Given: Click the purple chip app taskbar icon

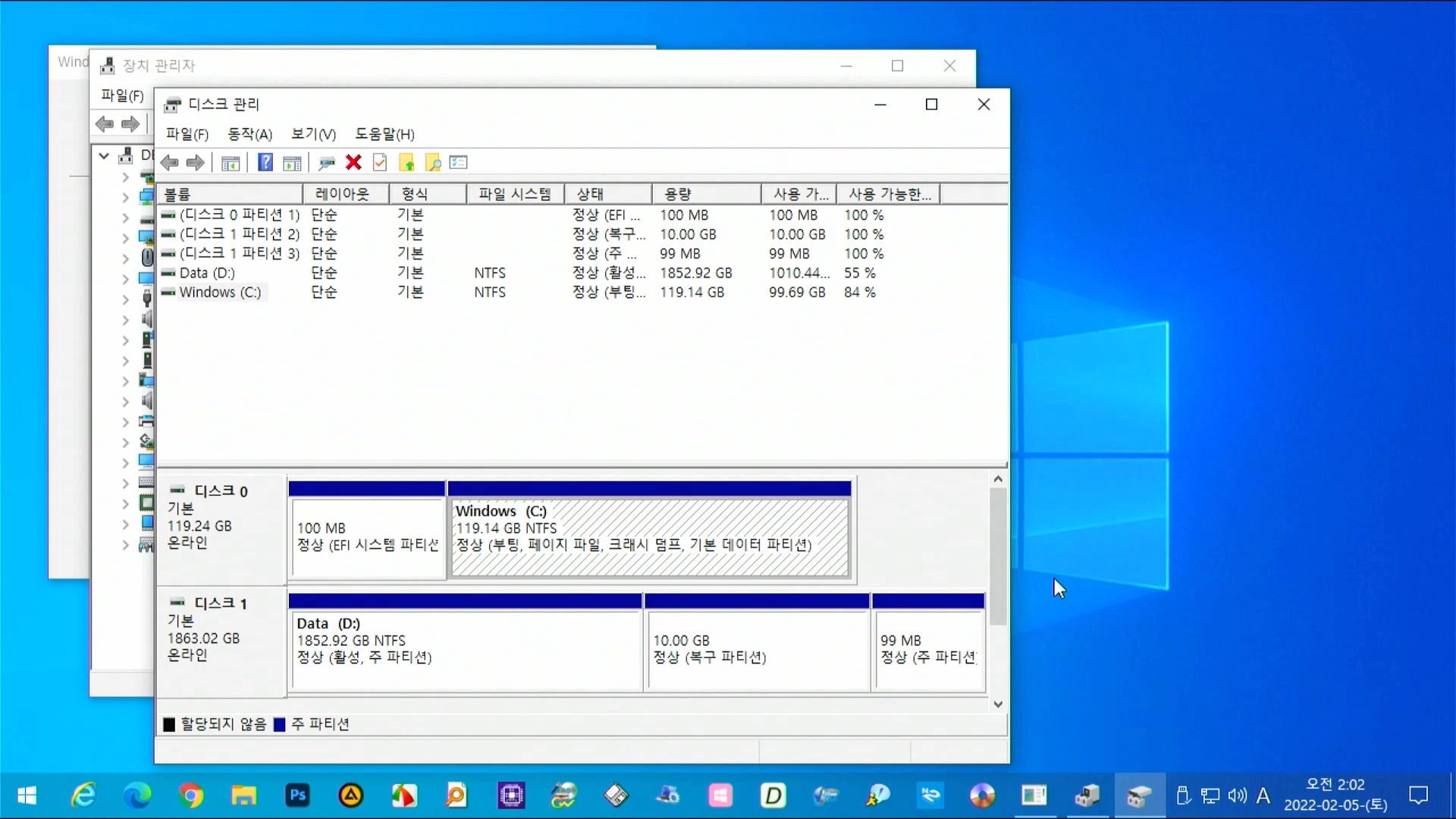Looking at the screenshot, I should [511, 795].
